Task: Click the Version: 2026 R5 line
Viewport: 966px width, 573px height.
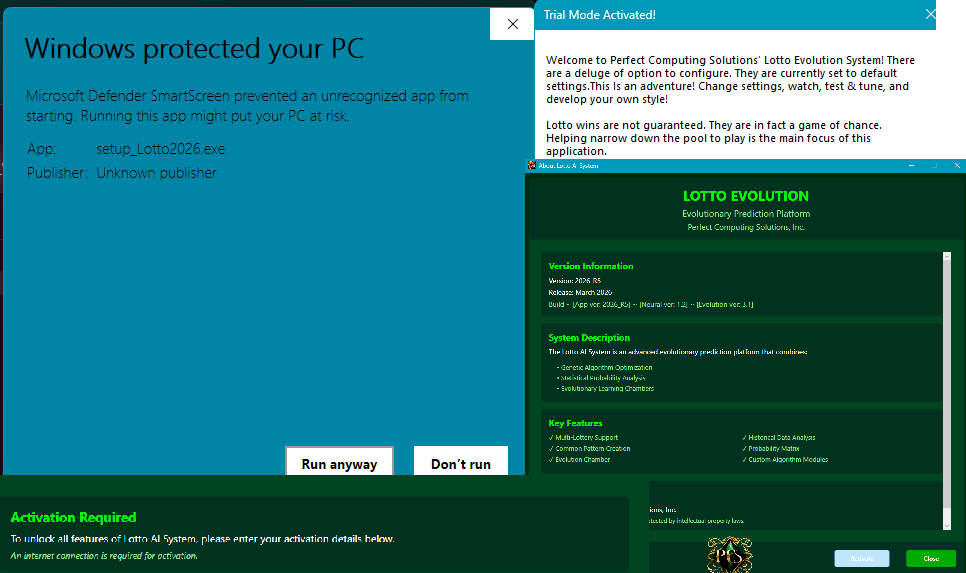Action: 575,280
